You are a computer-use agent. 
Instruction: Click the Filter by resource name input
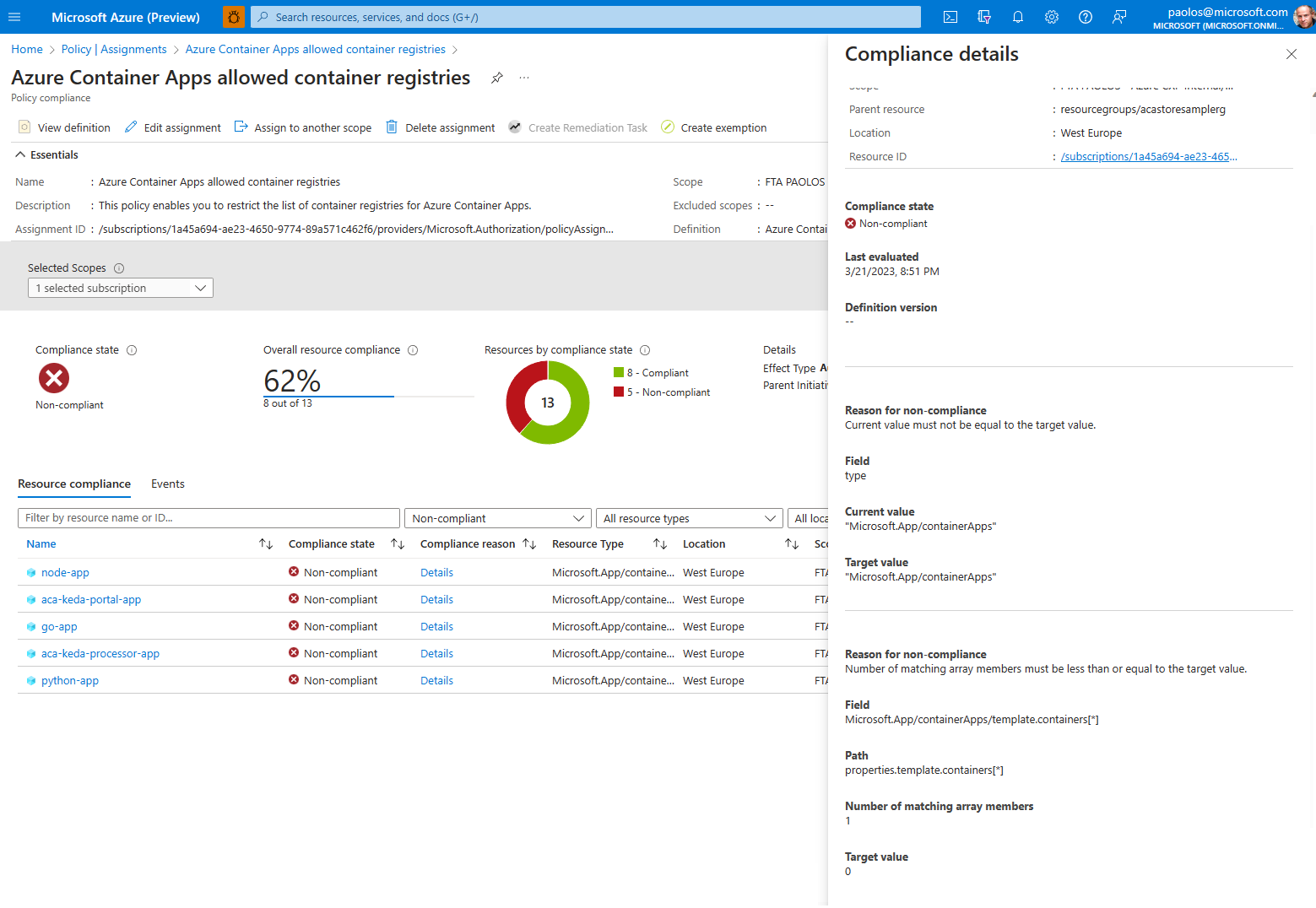pyautogui.click(x=209, y=518)
